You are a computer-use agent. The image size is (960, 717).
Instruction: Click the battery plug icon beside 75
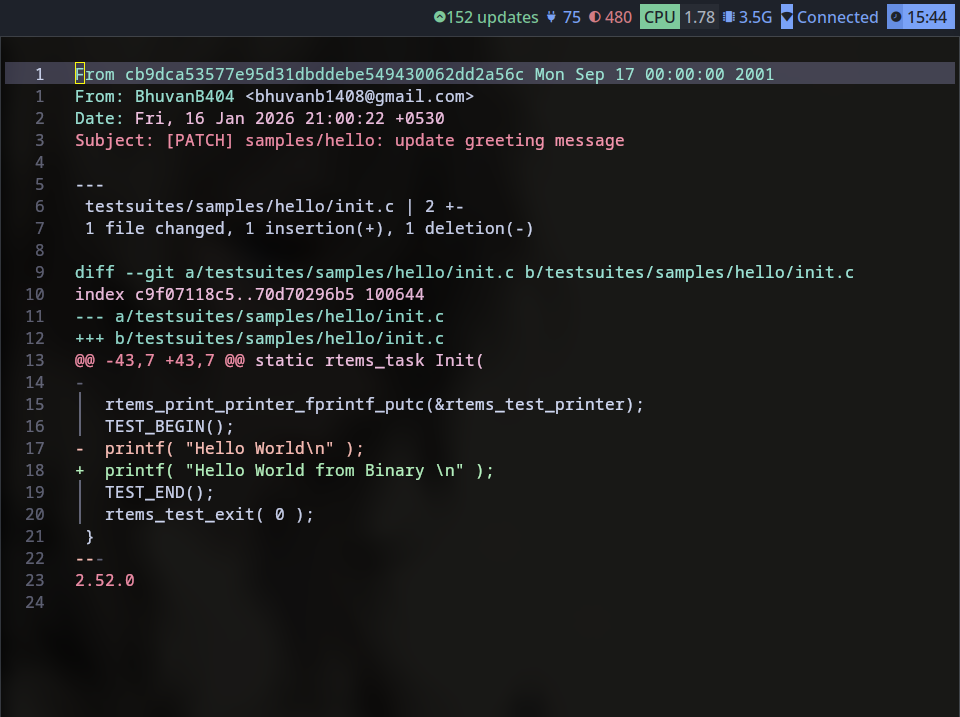pos(552,17)
